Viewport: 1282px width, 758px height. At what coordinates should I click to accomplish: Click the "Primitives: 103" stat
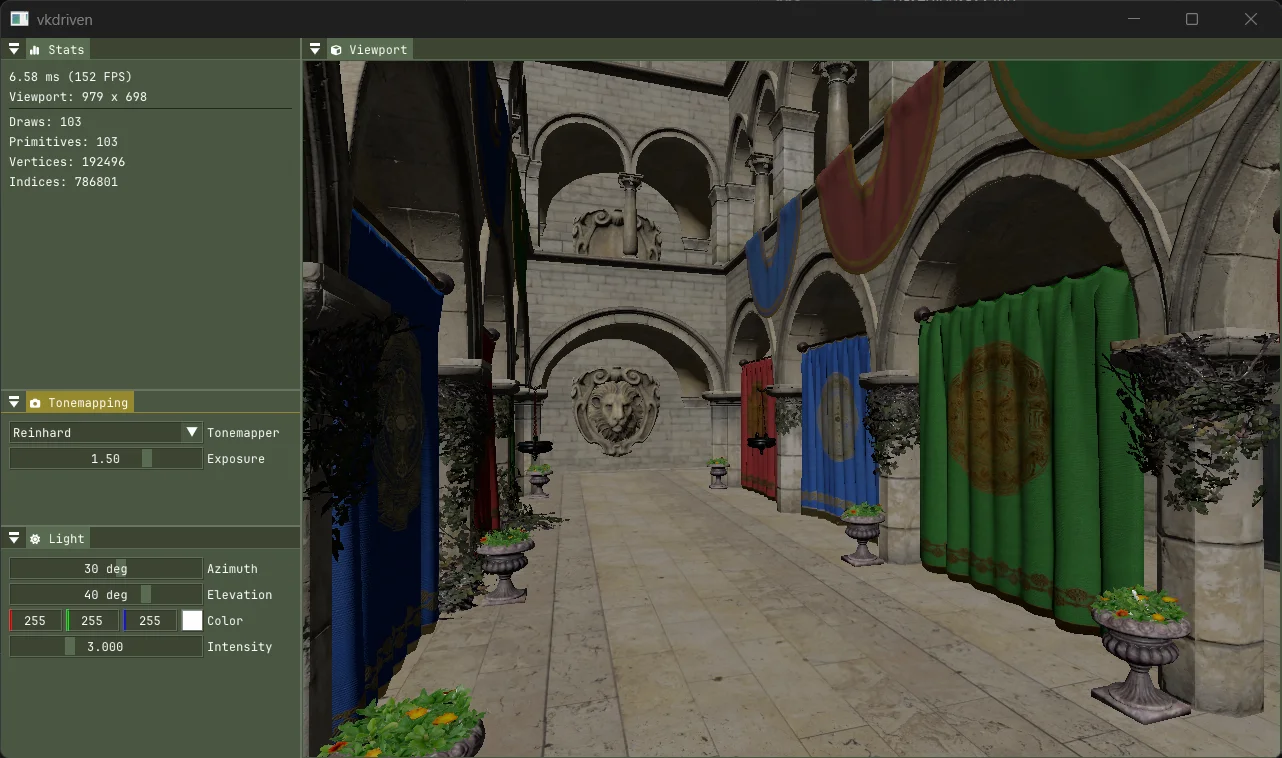point(64,141)
